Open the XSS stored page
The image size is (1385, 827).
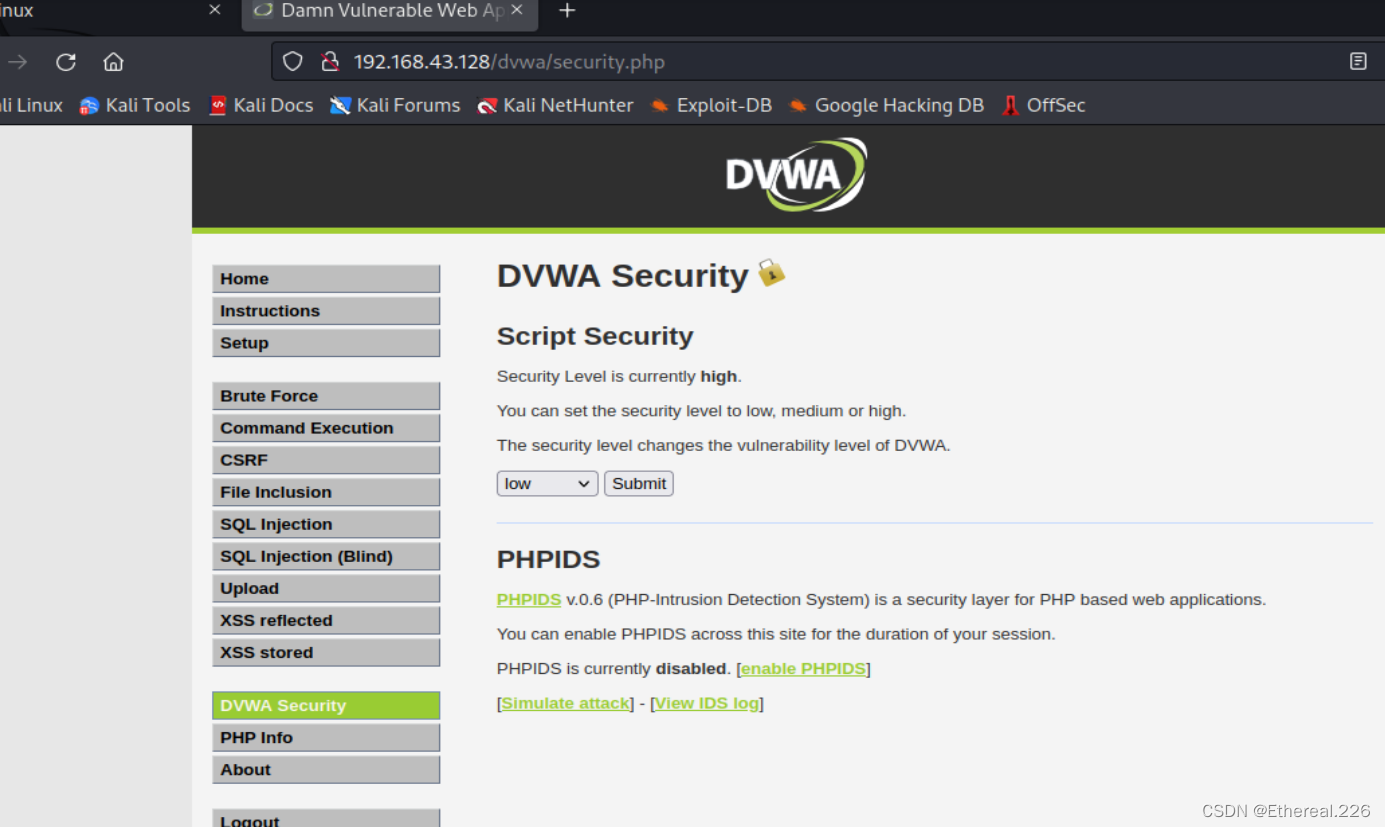click(326, 652)
